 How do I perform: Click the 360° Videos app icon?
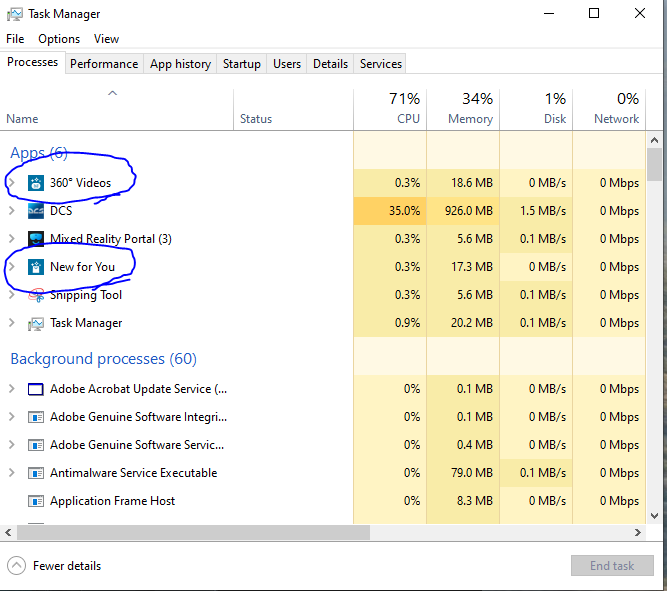[x=36, y=183]
